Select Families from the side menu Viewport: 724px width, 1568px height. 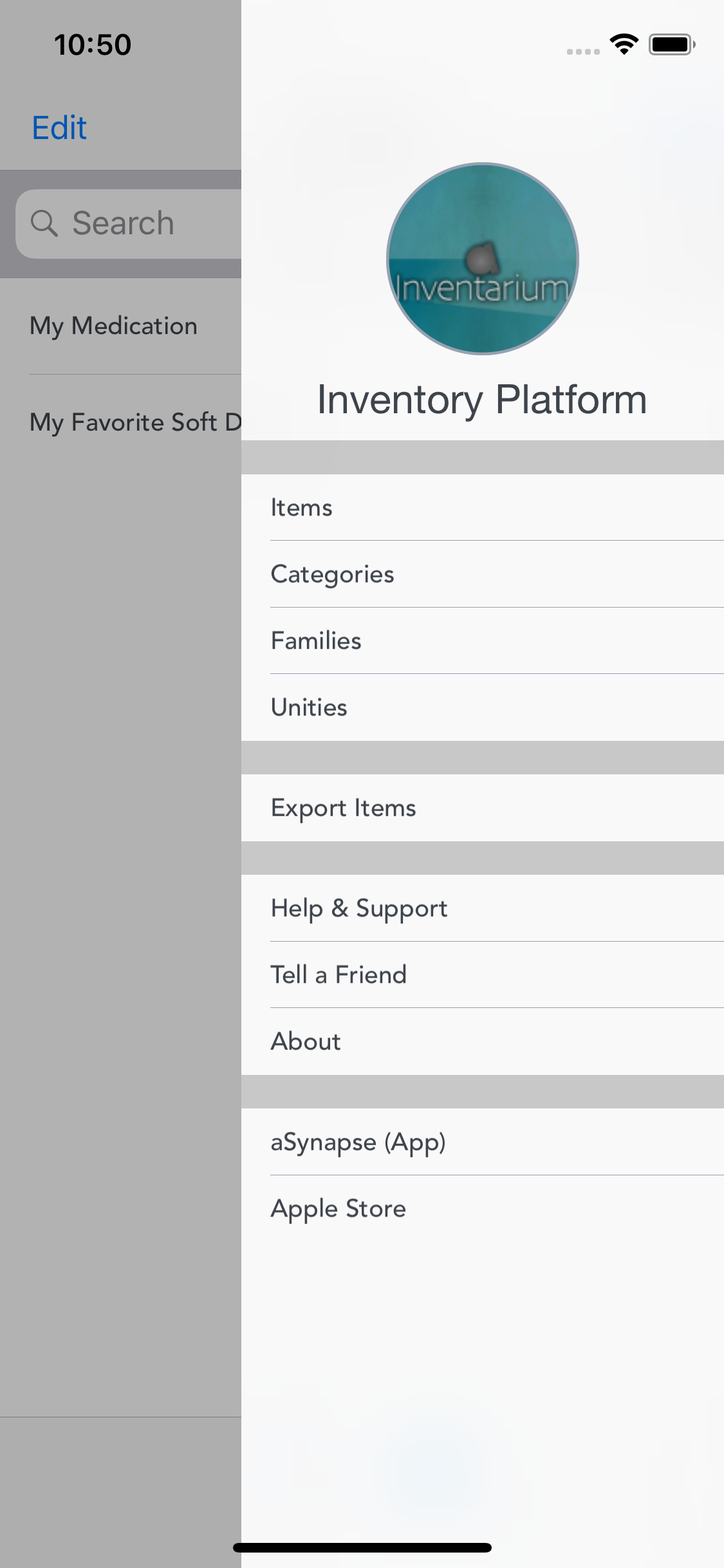click(x=483, y=640)
